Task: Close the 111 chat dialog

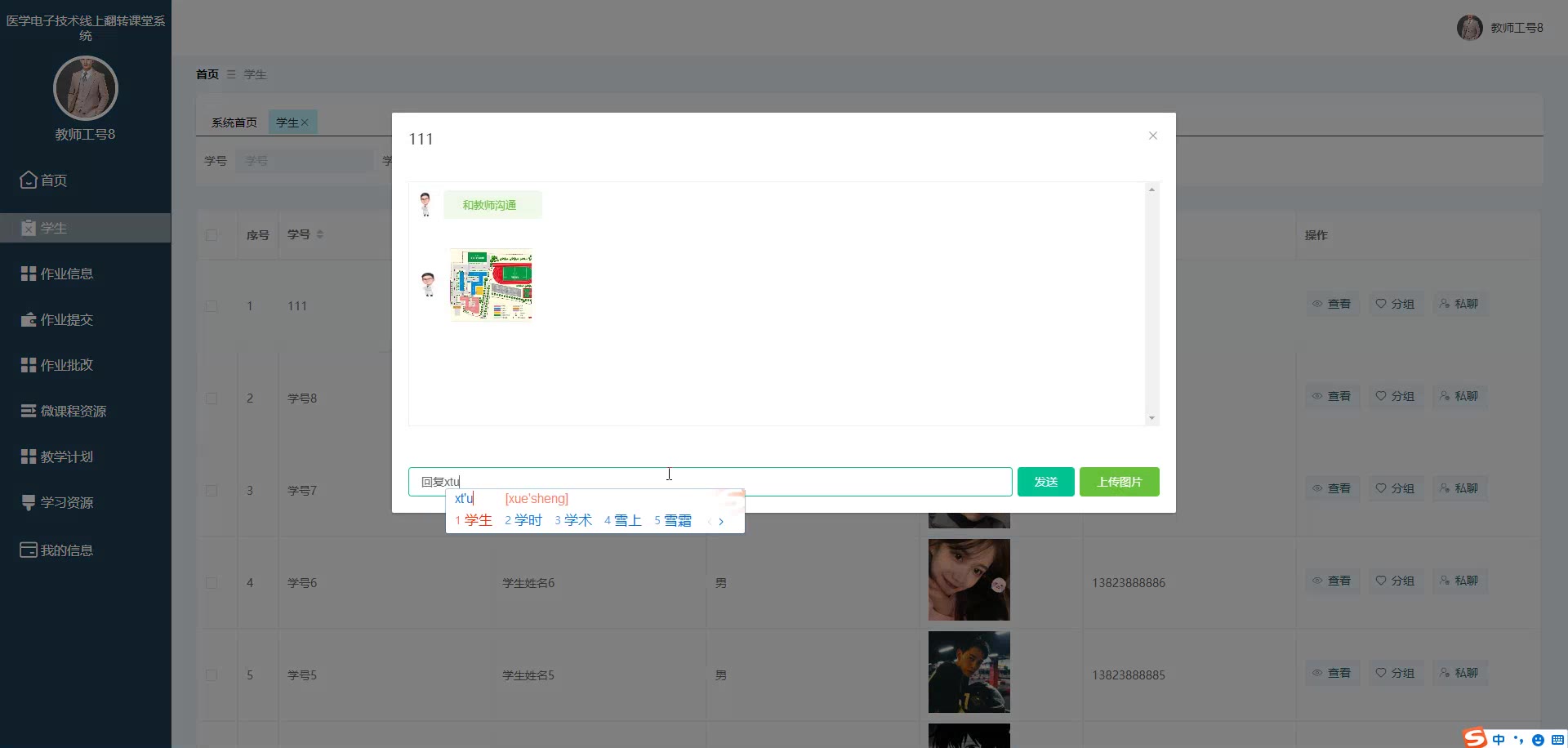Action: 1152,136
